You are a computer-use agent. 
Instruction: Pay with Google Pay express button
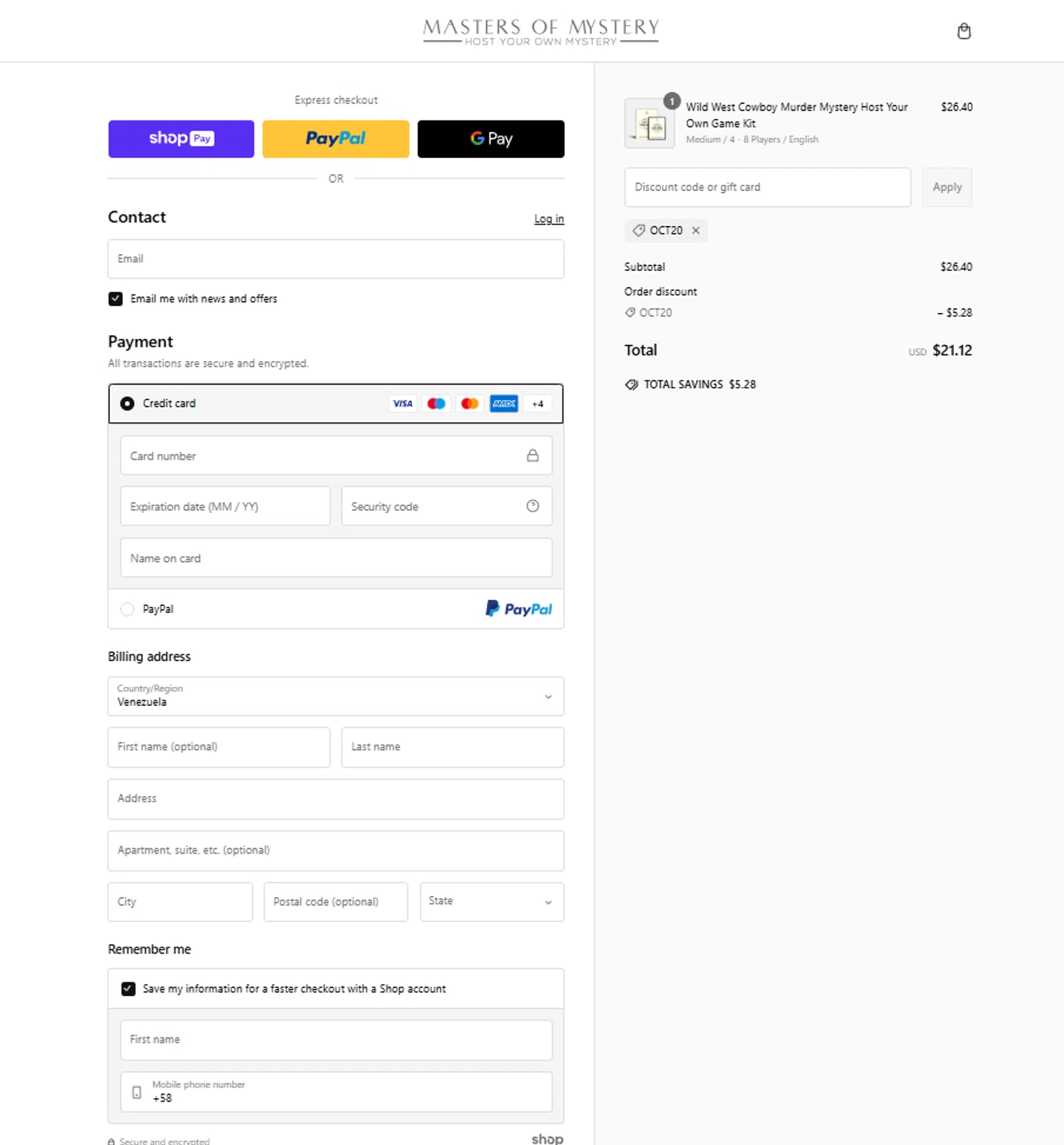click(x=491, y=139)
